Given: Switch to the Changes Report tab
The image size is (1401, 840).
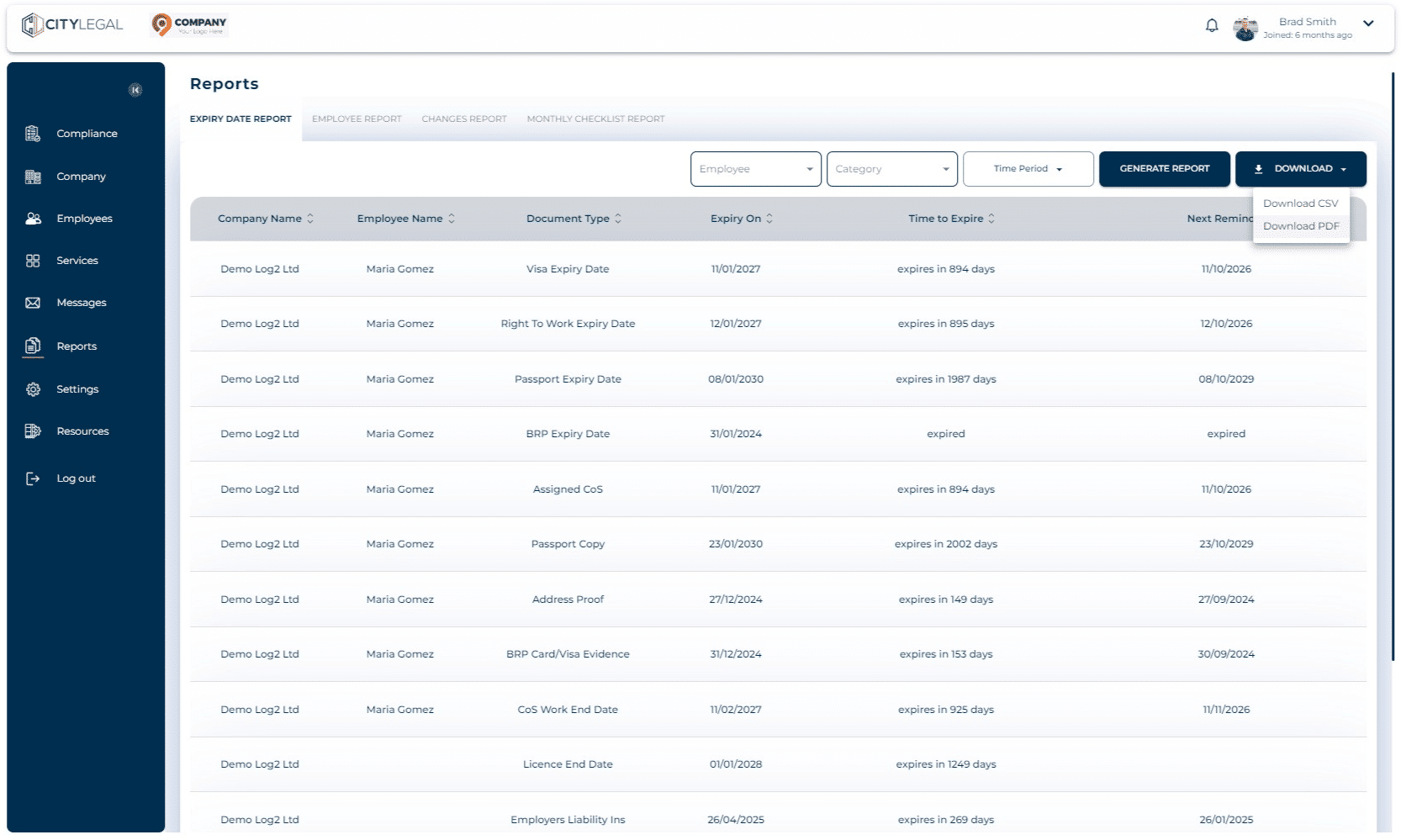Looking at the screenshot, I should 464,119.
